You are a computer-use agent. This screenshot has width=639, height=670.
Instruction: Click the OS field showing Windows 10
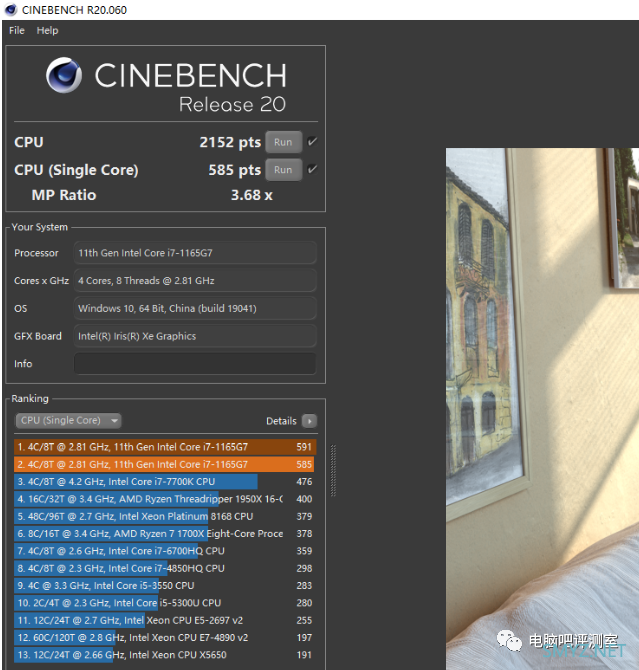click(195, 308)
